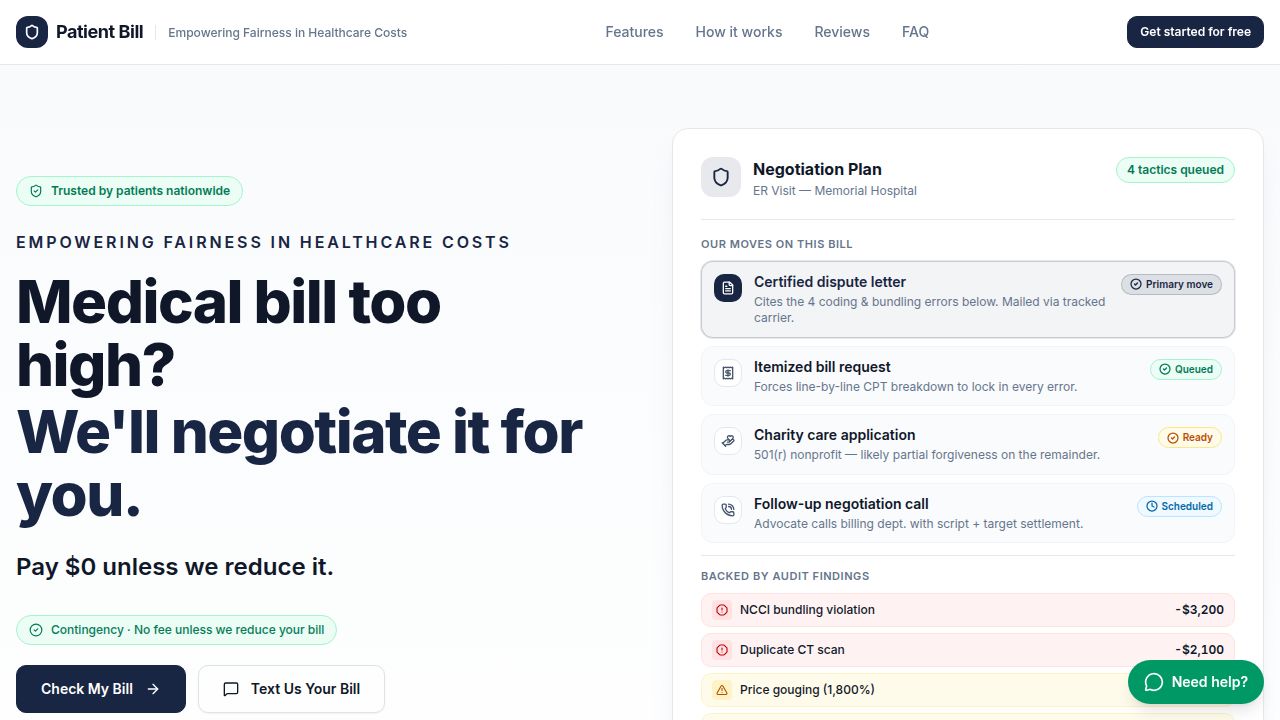Click the Follow-up negotiation call phone icon
The height and width of the screenshot is (720, 1280).
tap(728, 510)
